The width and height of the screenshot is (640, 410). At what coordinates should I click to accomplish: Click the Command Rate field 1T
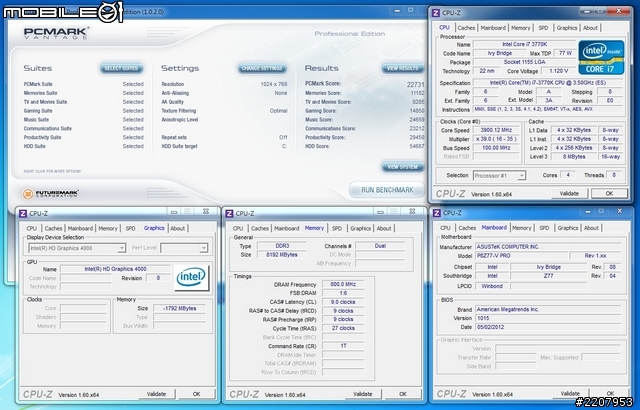click(343, 346)
